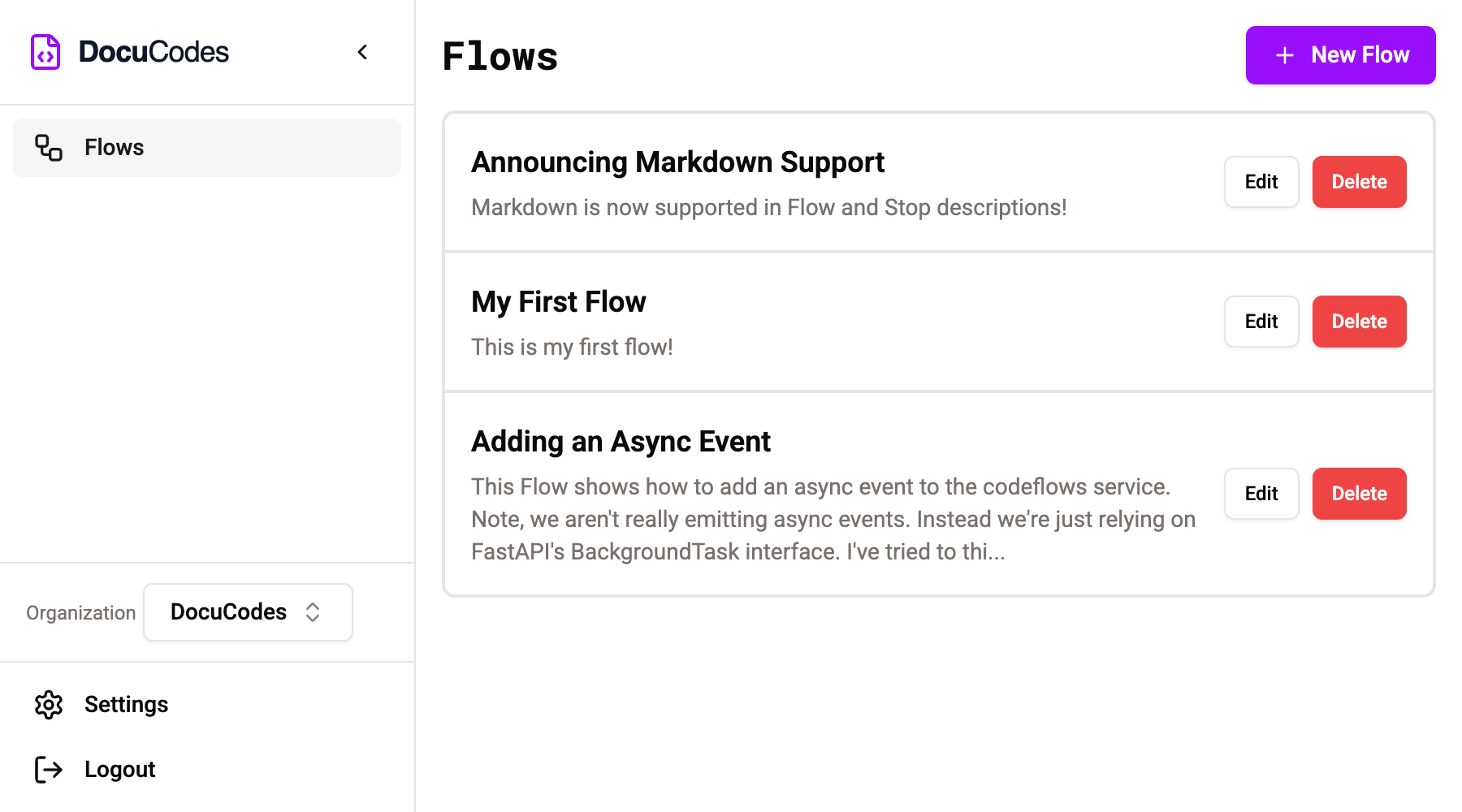
Task: Delete the Adding an Async Event flow
Action: click(x=1359, y=494)
